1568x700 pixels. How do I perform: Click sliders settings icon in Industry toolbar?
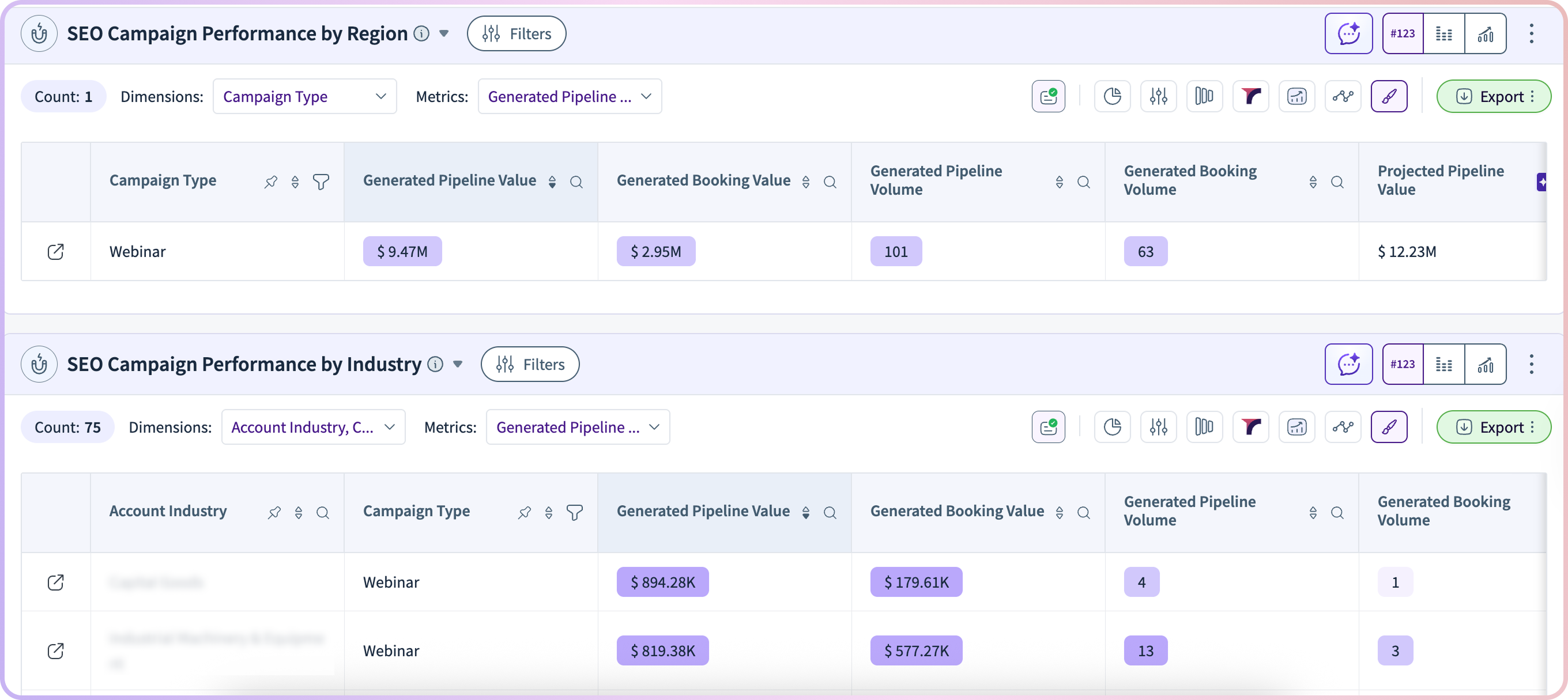pos(1158,427)
